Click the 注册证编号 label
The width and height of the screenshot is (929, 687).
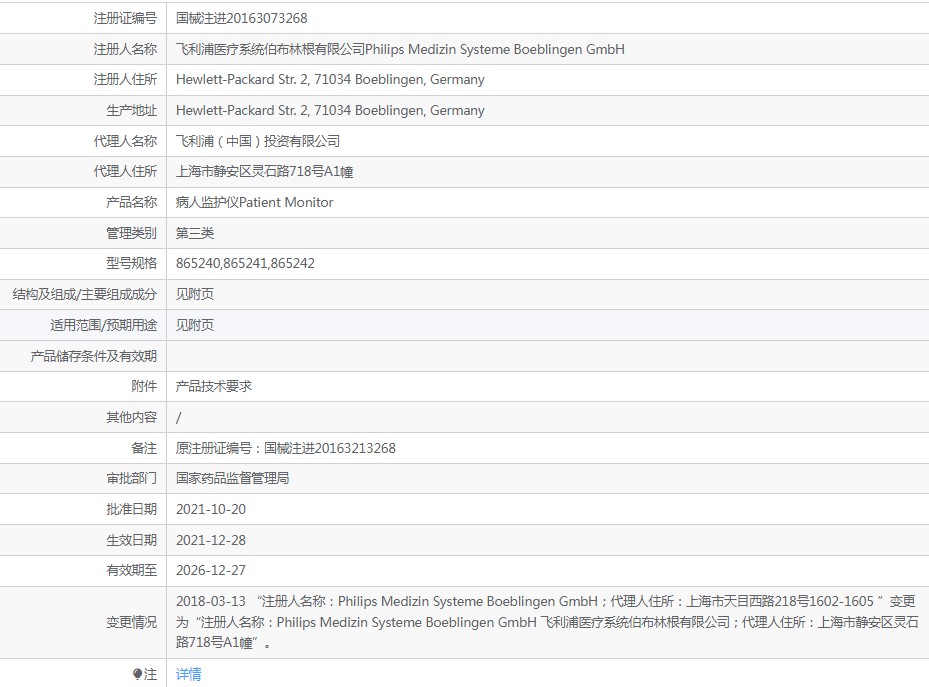pos(125,18)
